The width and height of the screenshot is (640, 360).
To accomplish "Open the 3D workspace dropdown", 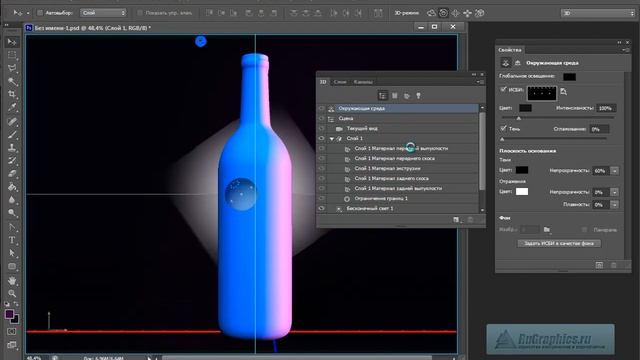I will 598,13.
